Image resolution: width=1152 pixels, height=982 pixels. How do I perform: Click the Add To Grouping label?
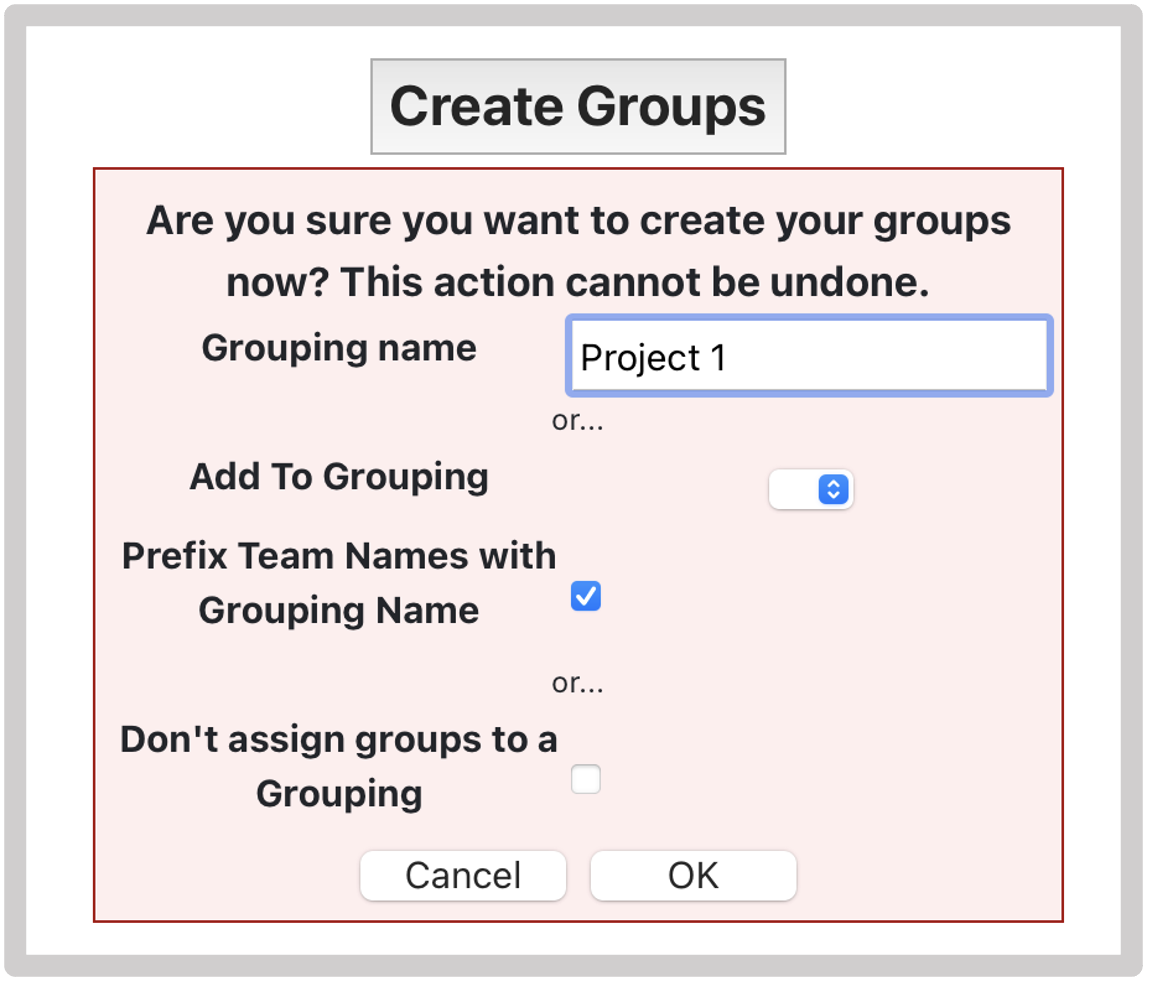click(338, 477)
